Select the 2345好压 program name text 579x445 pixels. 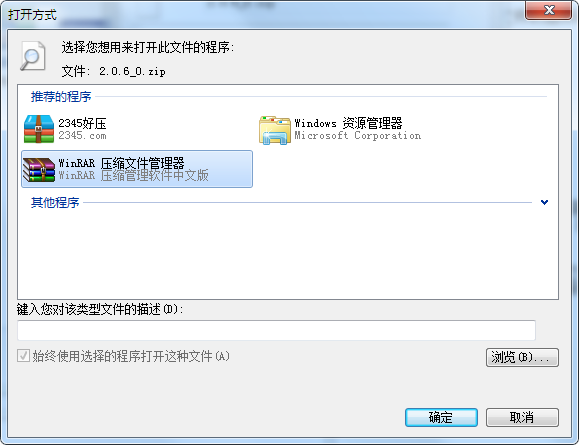(82, 123)
